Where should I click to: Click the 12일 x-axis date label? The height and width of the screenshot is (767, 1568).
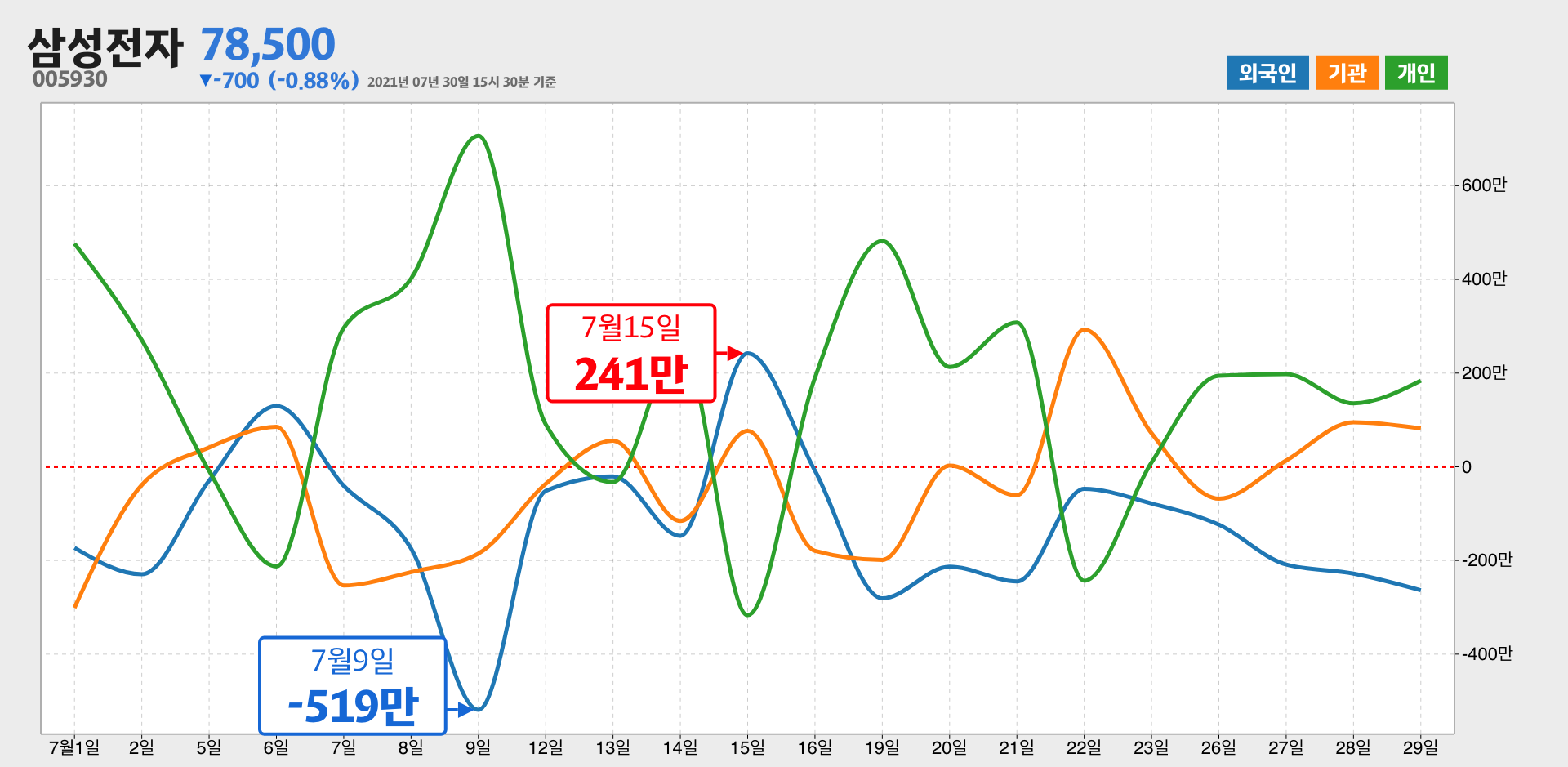click(546, 747)
